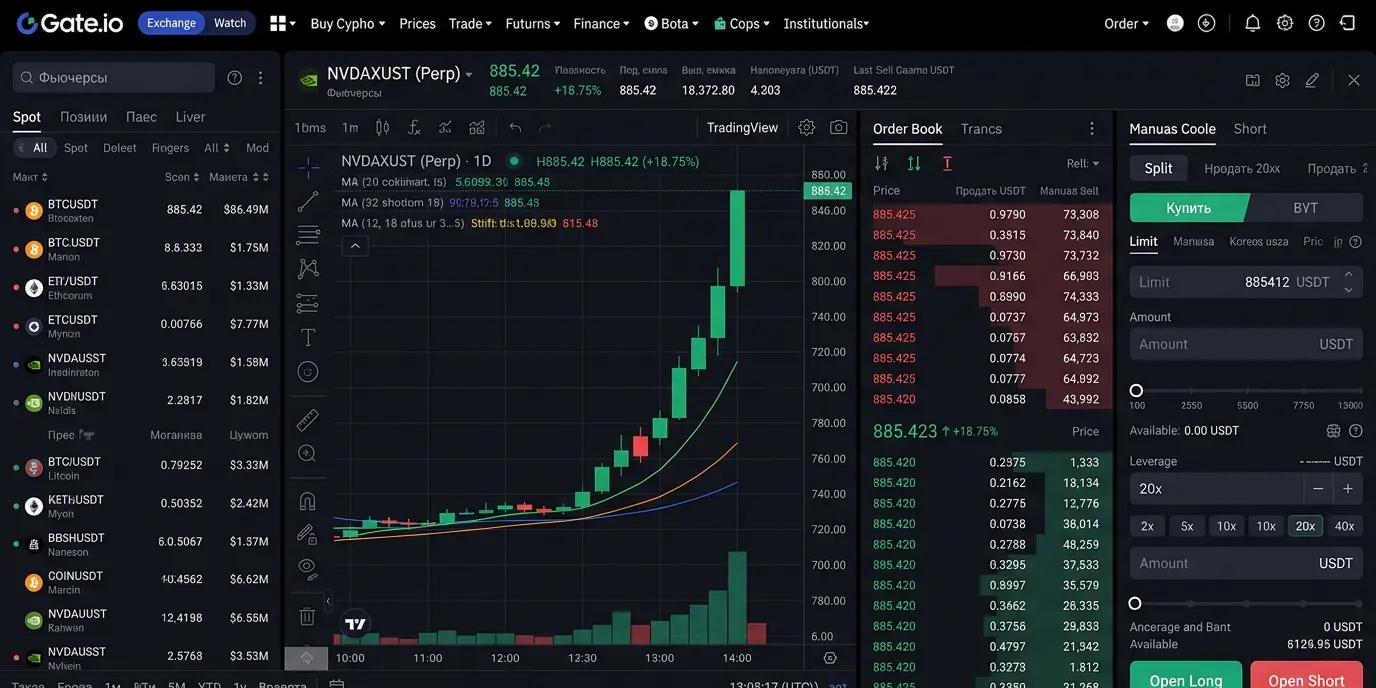The height and width of the screenshot is (688, 1376).
Task: Select the 20x leverage preset
Action: pyautogui.click(x=1305, y=526)
